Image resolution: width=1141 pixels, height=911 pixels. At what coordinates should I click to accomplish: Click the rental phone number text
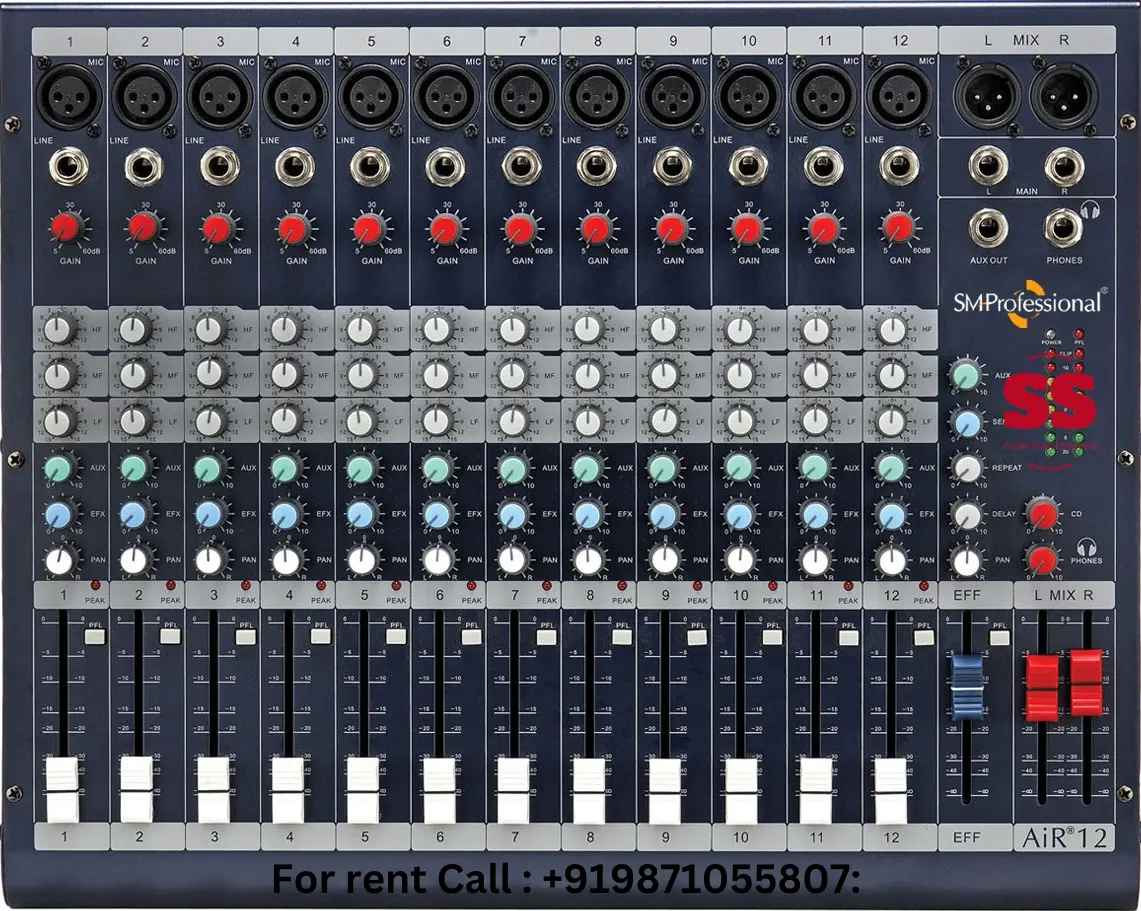(x=570, y=882)
